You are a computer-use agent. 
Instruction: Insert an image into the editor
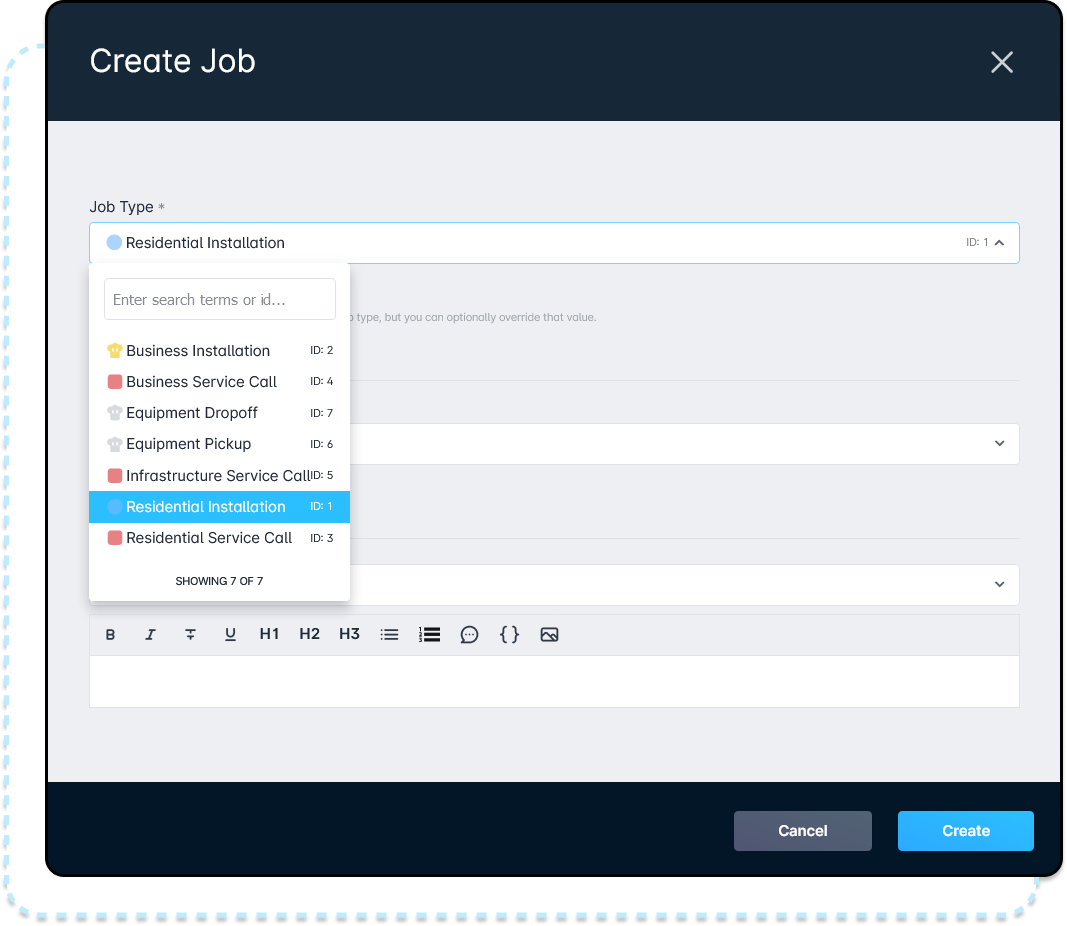pyautogui.click(x=550, y=635)
